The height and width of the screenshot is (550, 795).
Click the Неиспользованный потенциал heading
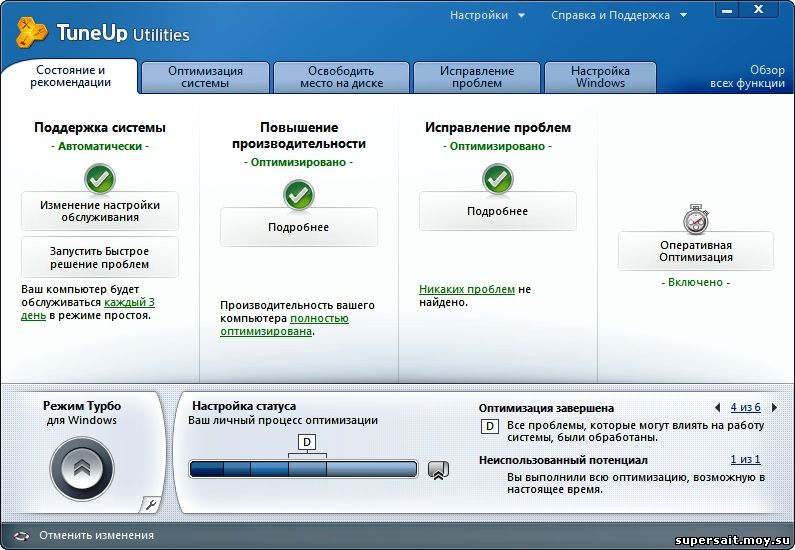click(563, 460)
